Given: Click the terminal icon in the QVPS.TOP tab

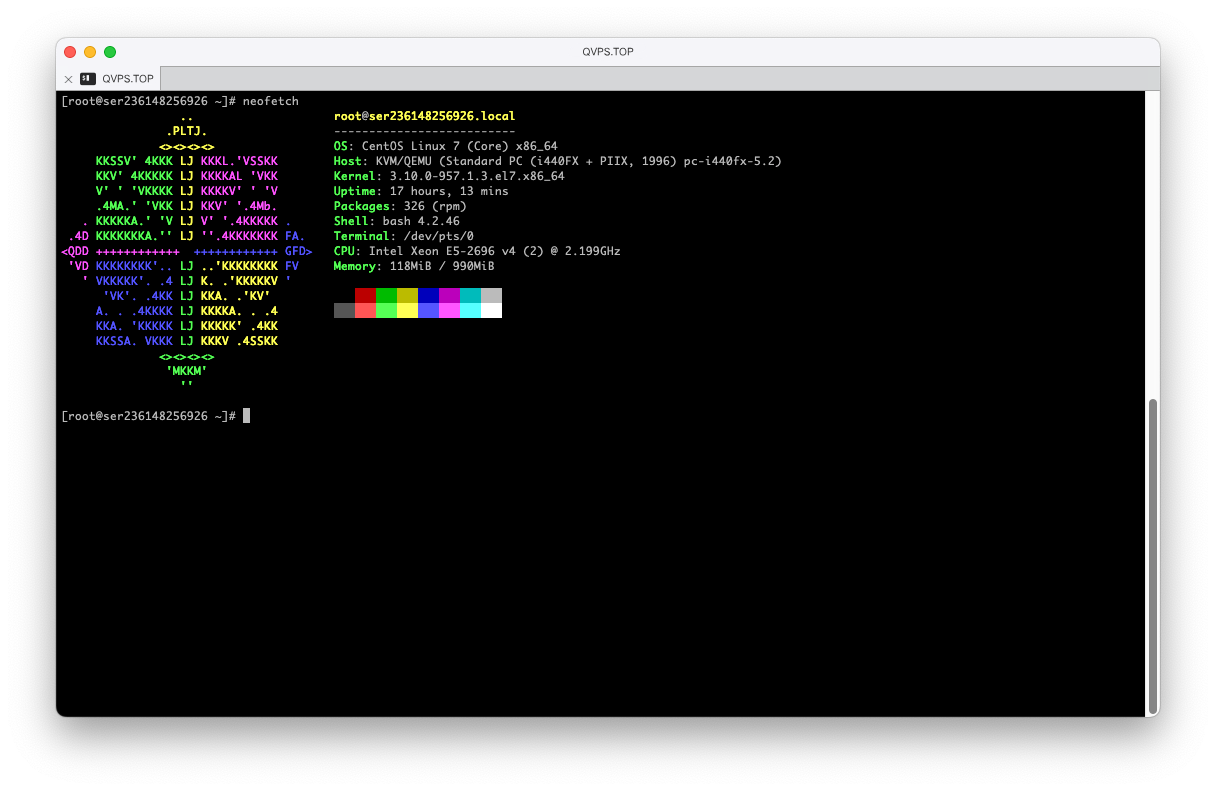Looking at the screenshot, I should point(88,78).
